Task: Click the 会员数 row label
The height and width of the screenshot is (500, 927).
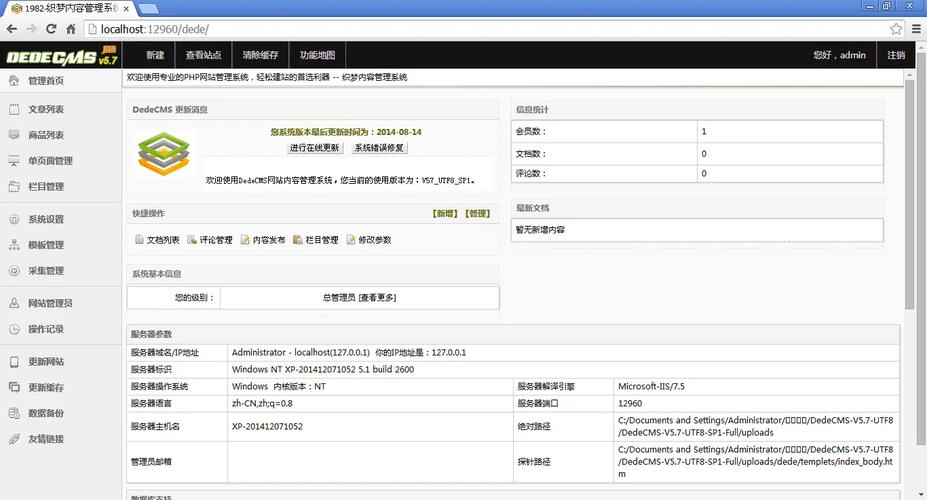Action: 530,131
